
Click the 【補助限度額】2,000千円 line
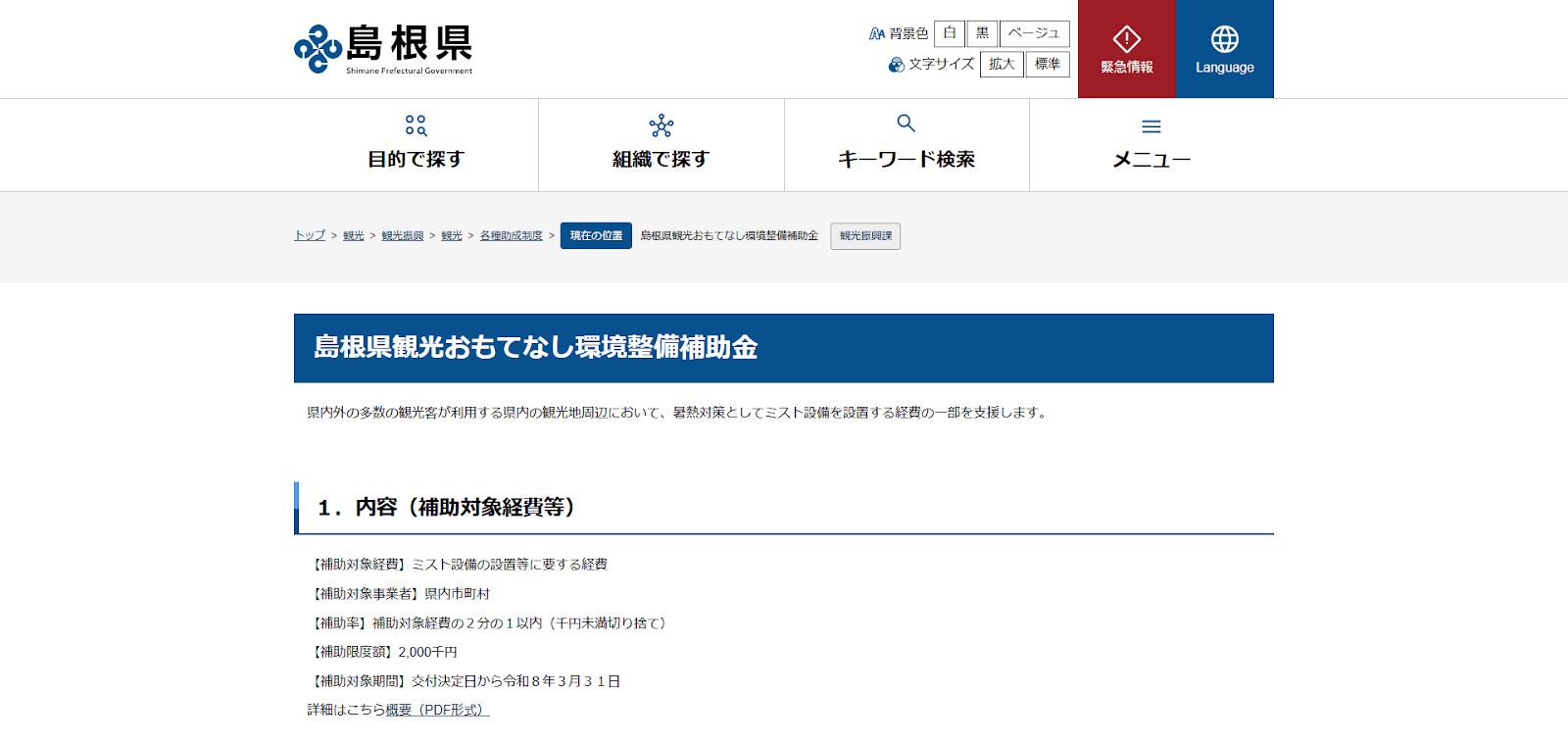click(382, 652)
